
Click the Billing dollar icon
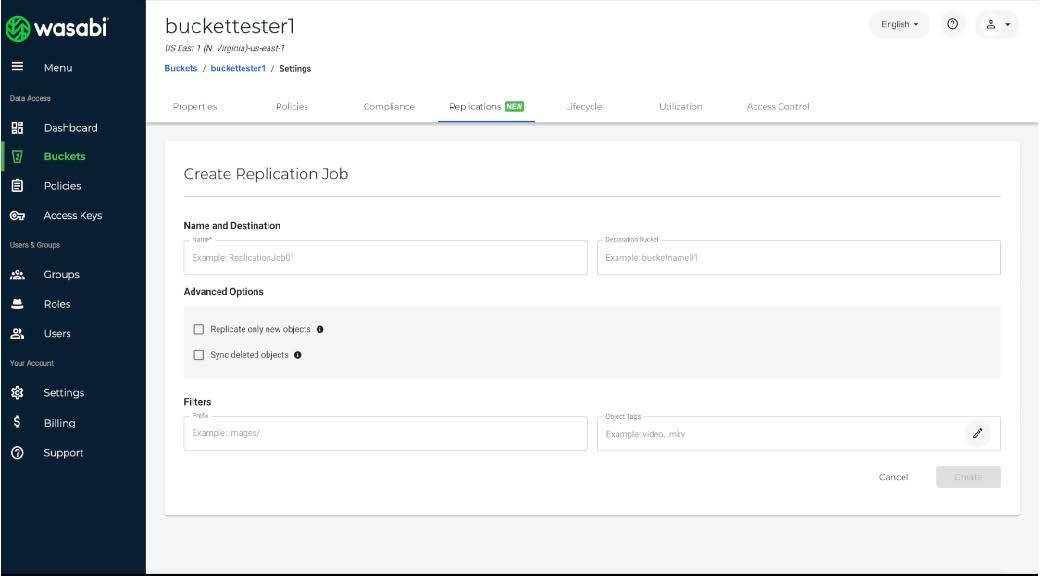(17, 423)
